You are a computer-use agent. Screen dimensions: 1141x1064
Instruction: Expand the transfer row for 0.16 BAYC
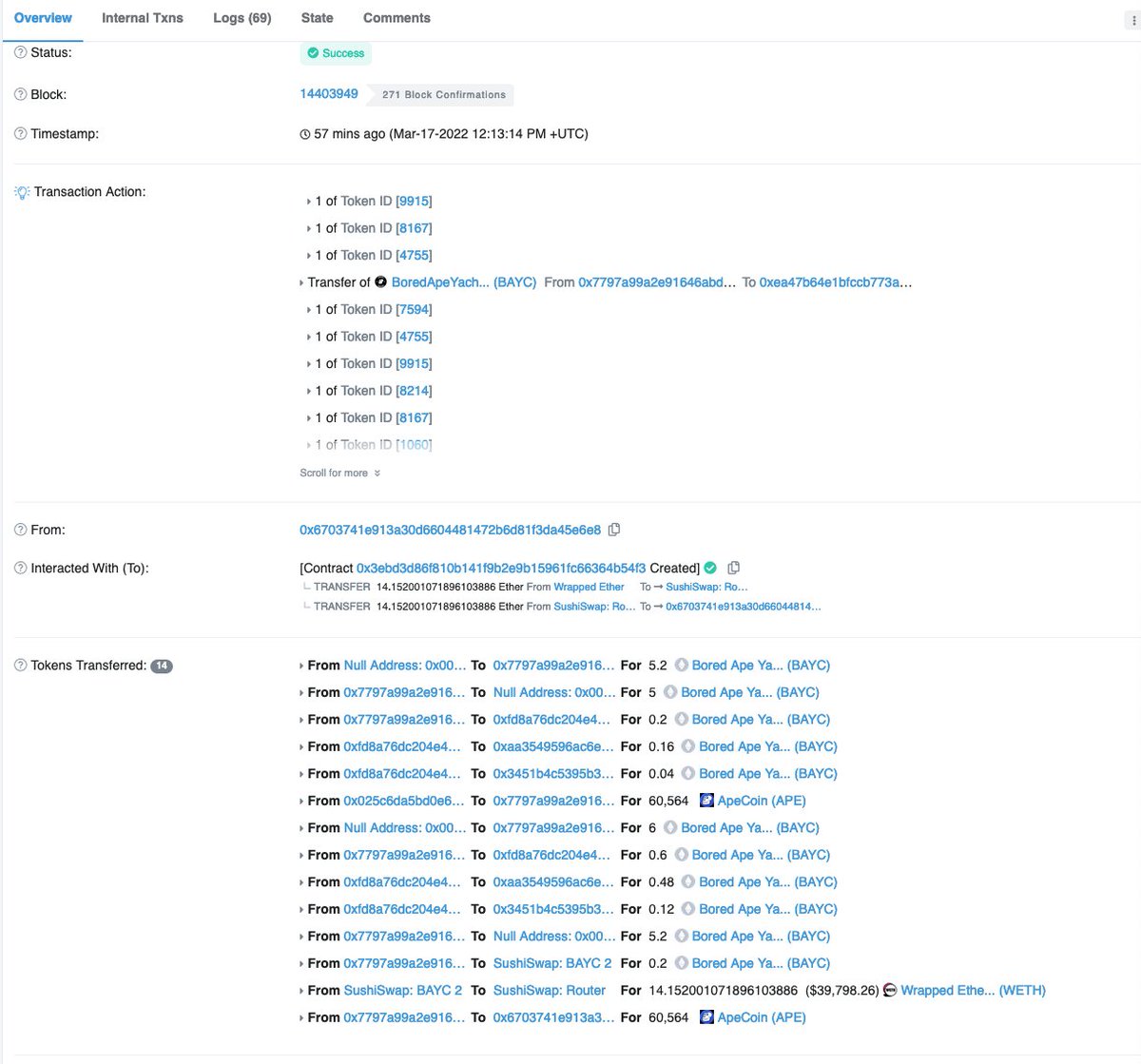(x=302, y=747)
